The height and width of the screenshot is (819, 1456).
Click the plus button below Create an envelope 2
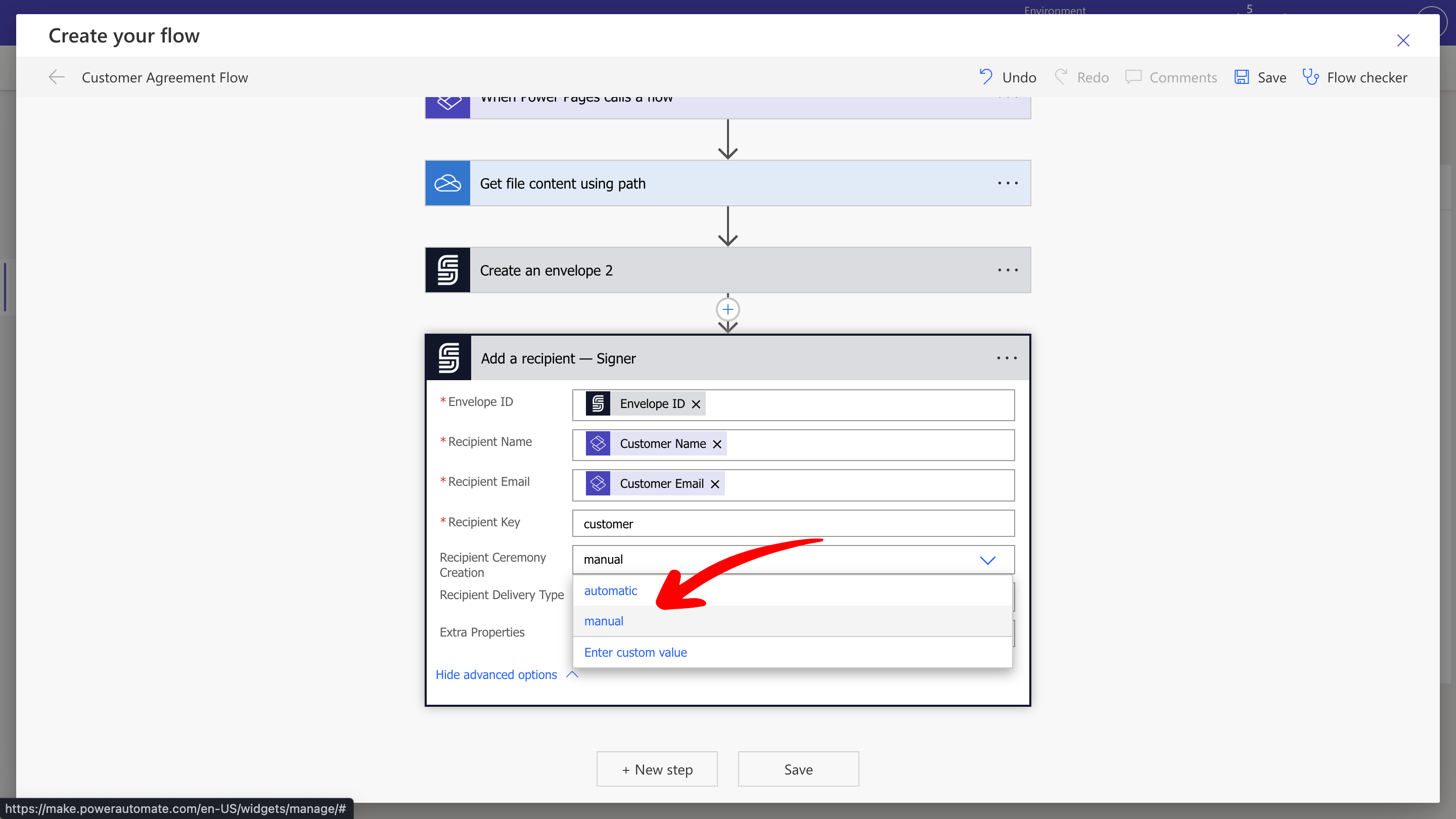727,309
